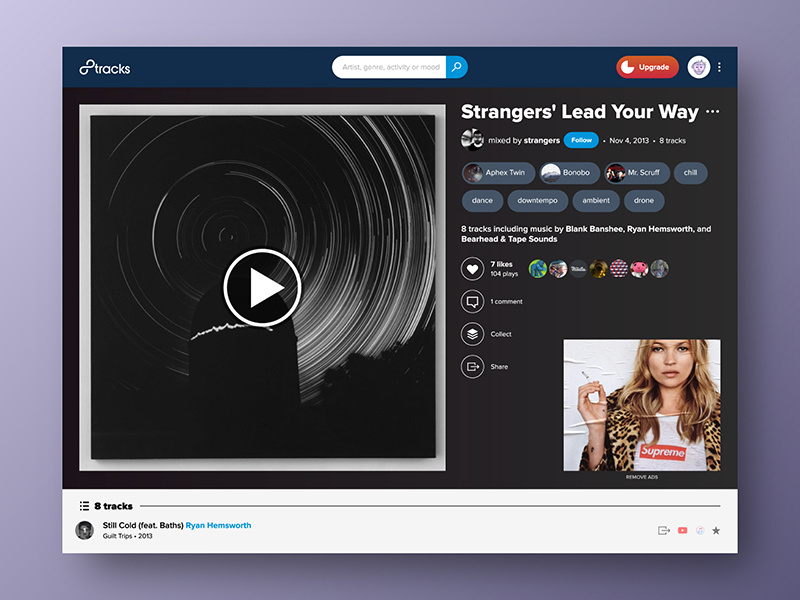Select the chill tag
The image size is (800, 600).
coord(690,173)
